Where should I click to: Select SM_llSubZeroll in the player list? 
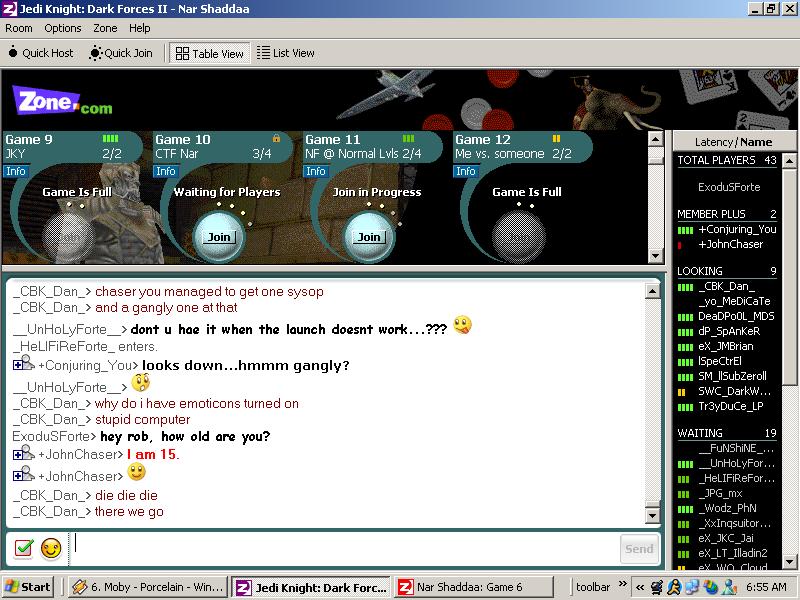[x=732, y=376]
